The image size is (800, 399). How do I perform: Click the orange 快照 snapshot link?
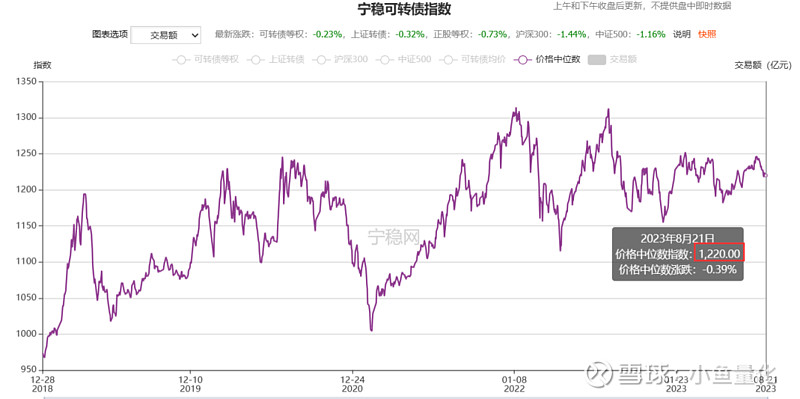tap(707, 35)
